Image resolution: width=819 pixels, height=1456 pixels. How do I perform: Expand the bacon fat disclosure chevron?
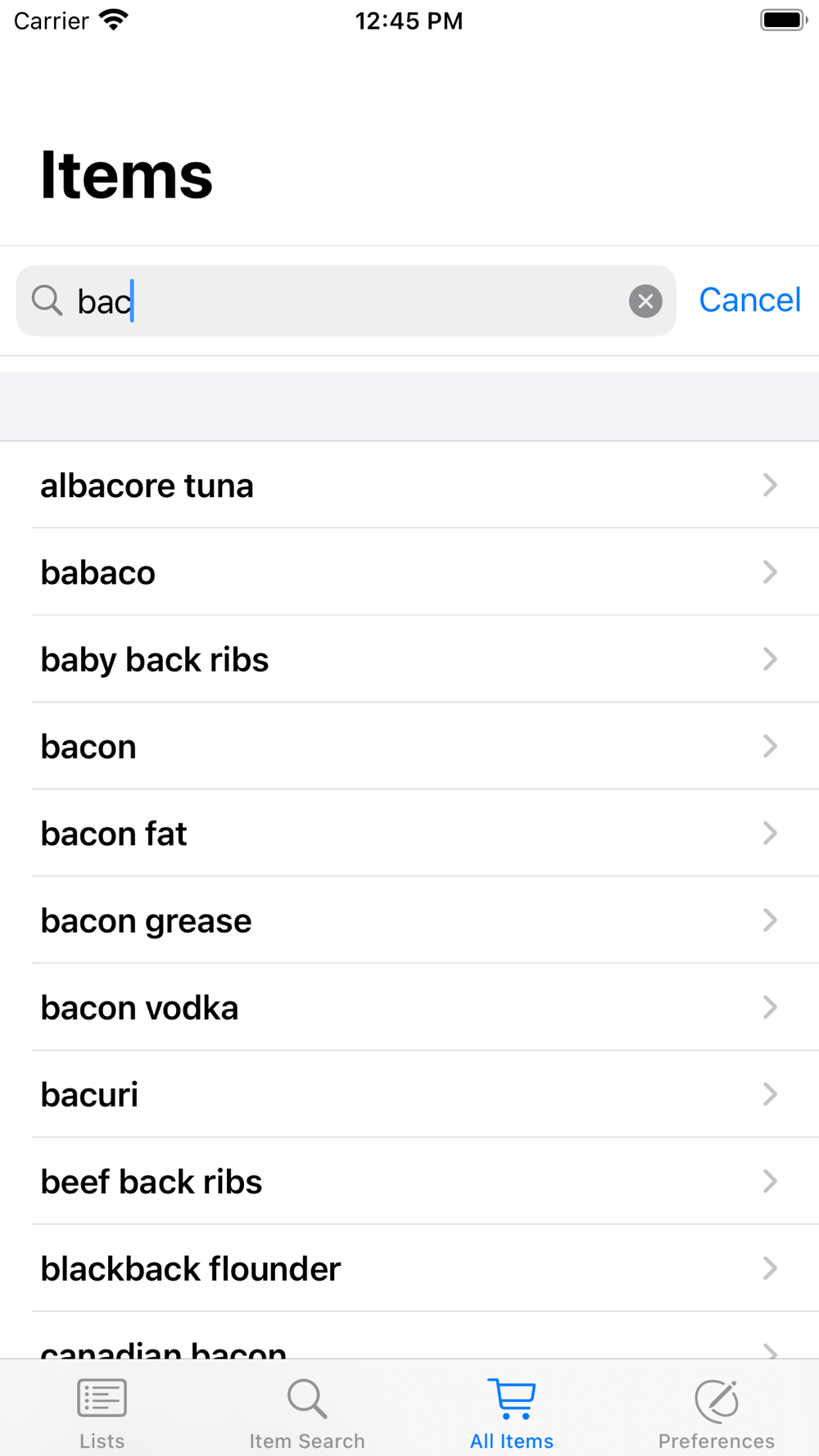[x=770, y=833]
